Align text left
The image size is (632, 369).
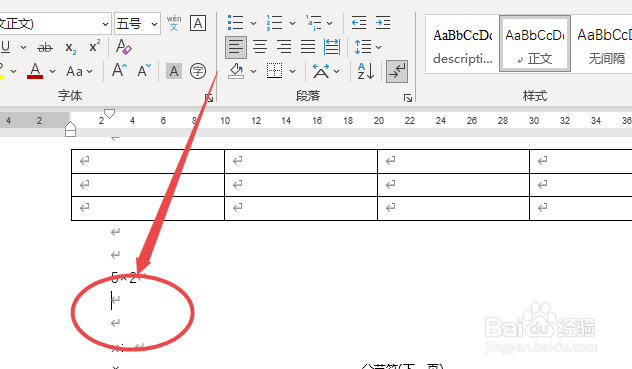coord(236,47)
